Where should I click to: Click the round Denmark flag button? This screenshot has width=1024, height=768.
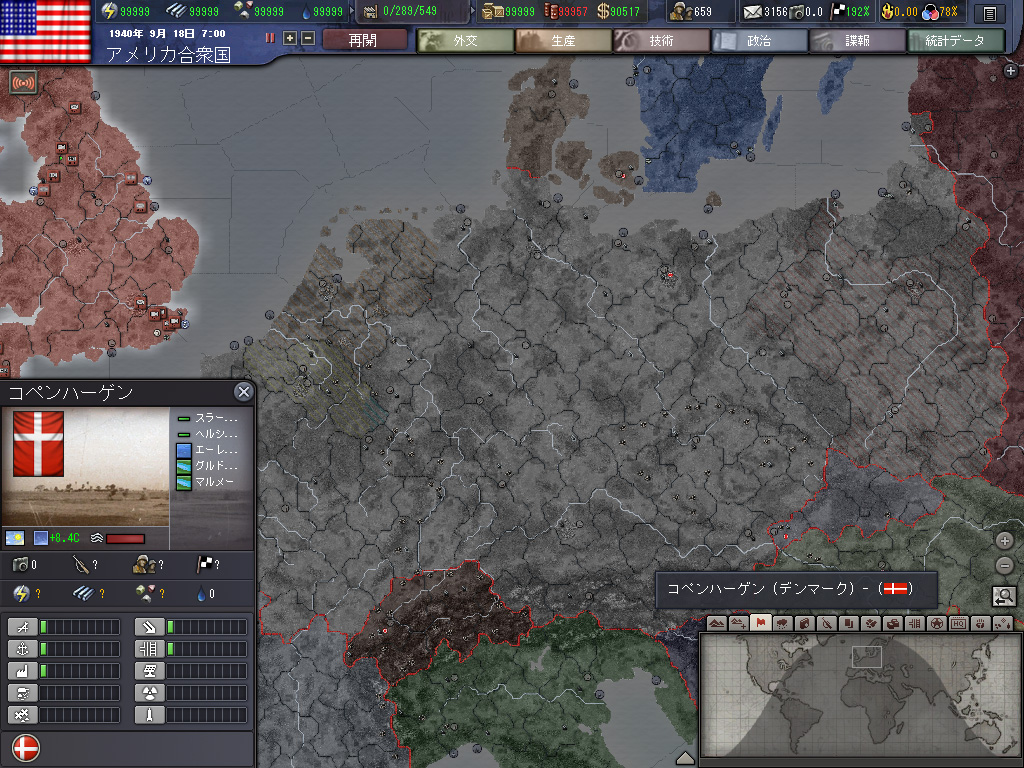(x=26, y=748)
